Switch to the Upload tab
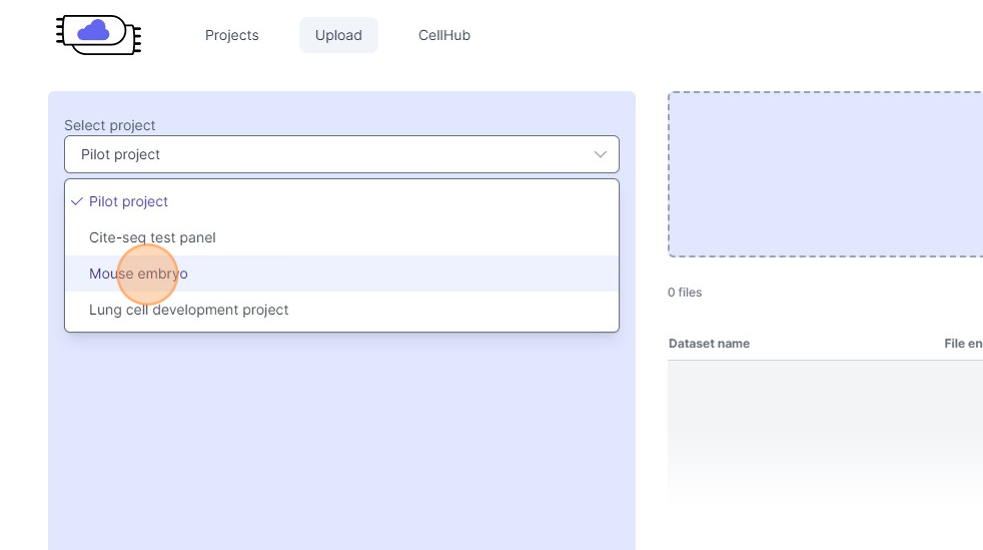Image resolution: width=983 pixels, height=550 pixels. [338, 35]
